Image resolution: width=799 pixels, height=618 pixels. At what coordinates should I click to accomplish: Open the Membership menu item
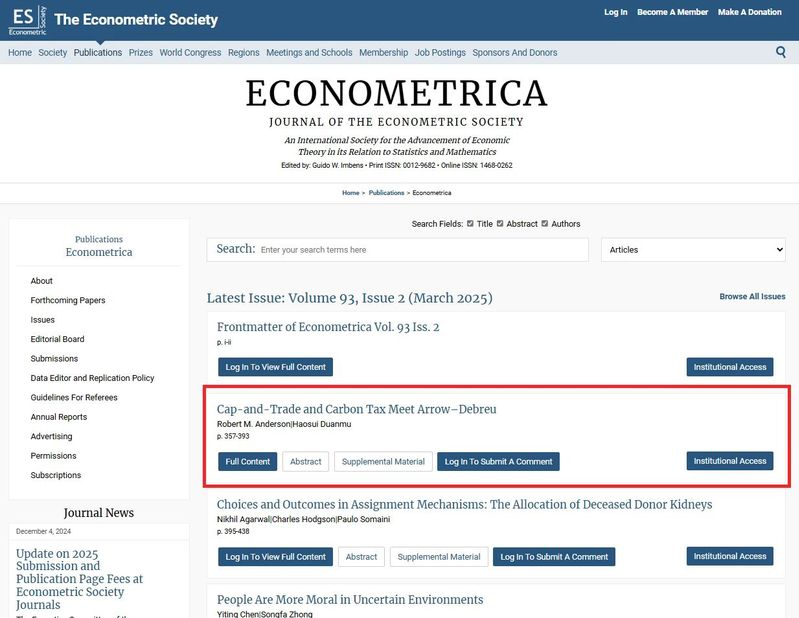(384, 52)
